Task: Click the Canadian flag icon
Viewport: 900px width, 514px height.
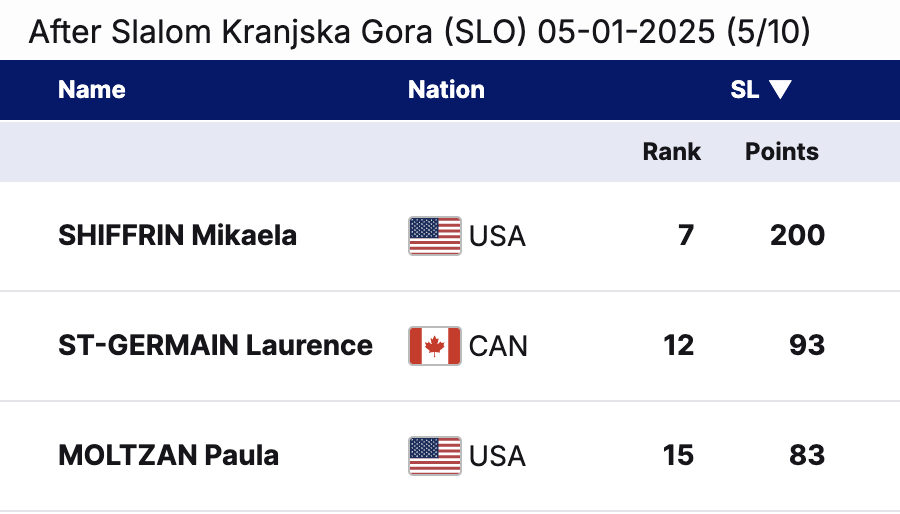Action: 435,346
